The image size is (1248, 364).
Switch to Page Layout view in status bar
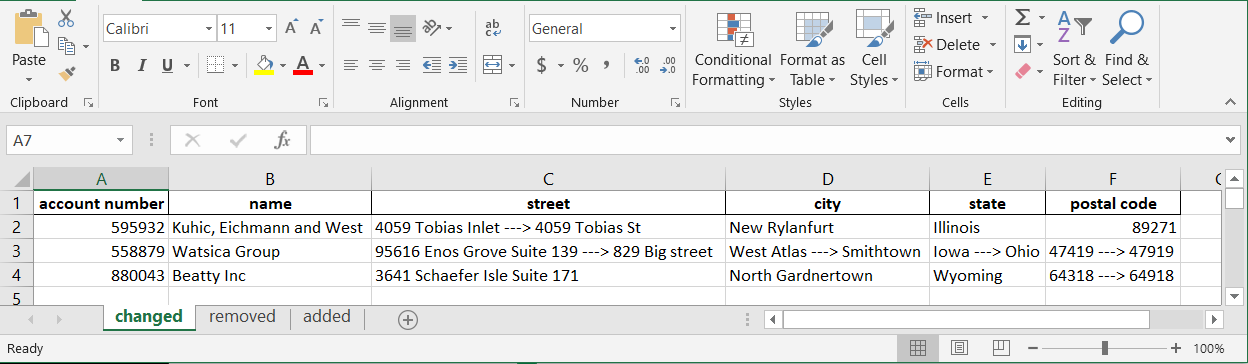[x=959, y=348]
